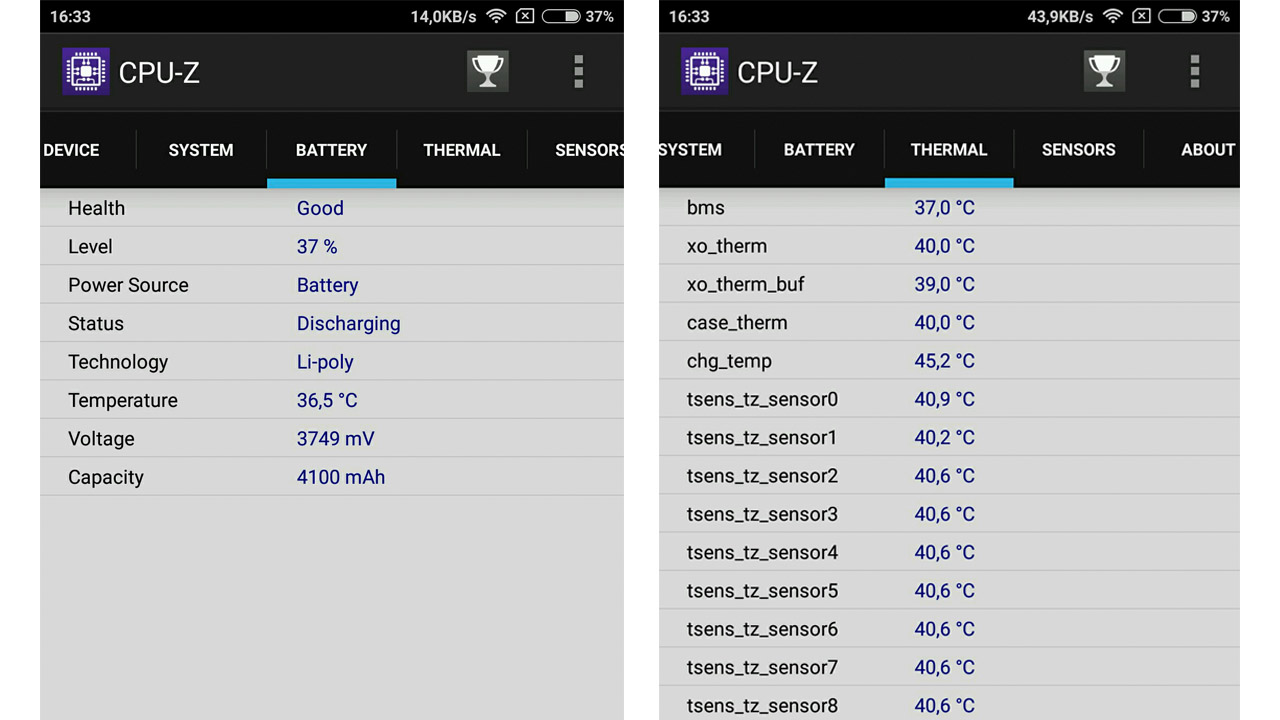Open overflow menu dots in right screen
The image size is (1280, 720).
[x=1194, y=72]
